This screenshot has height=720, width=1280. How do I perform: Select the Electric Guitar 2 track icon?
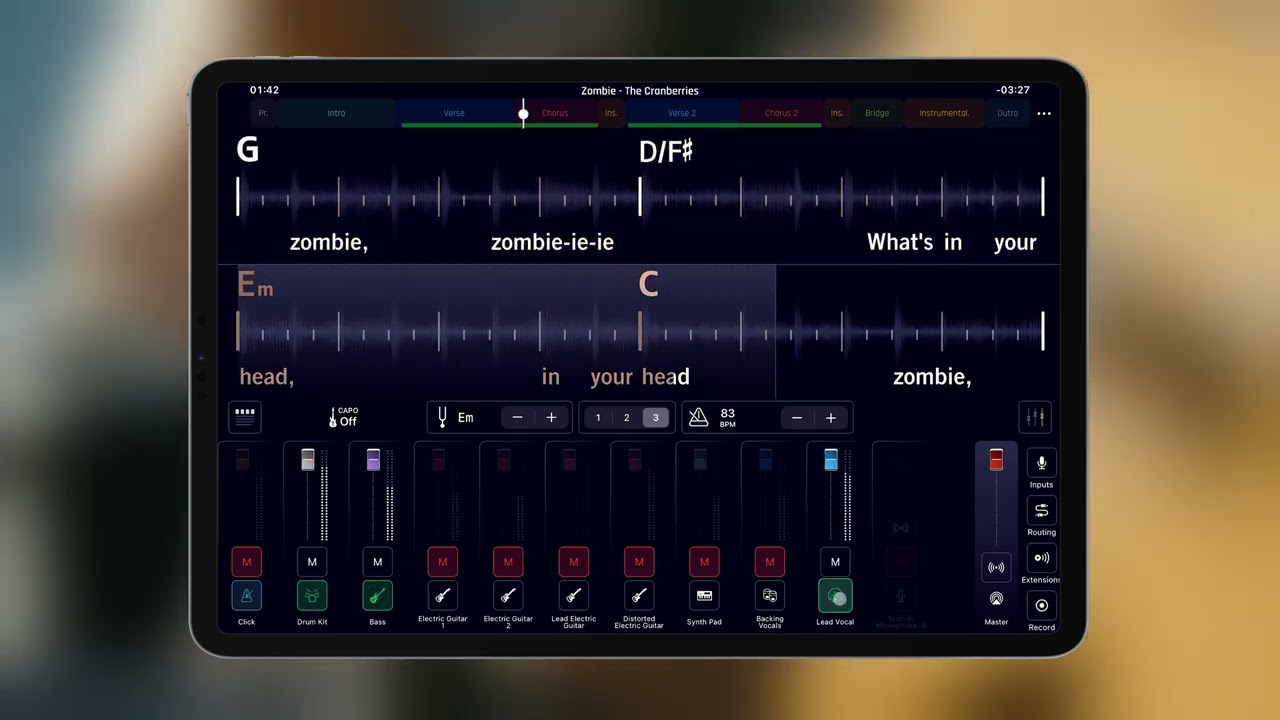[x=508, y=596]
